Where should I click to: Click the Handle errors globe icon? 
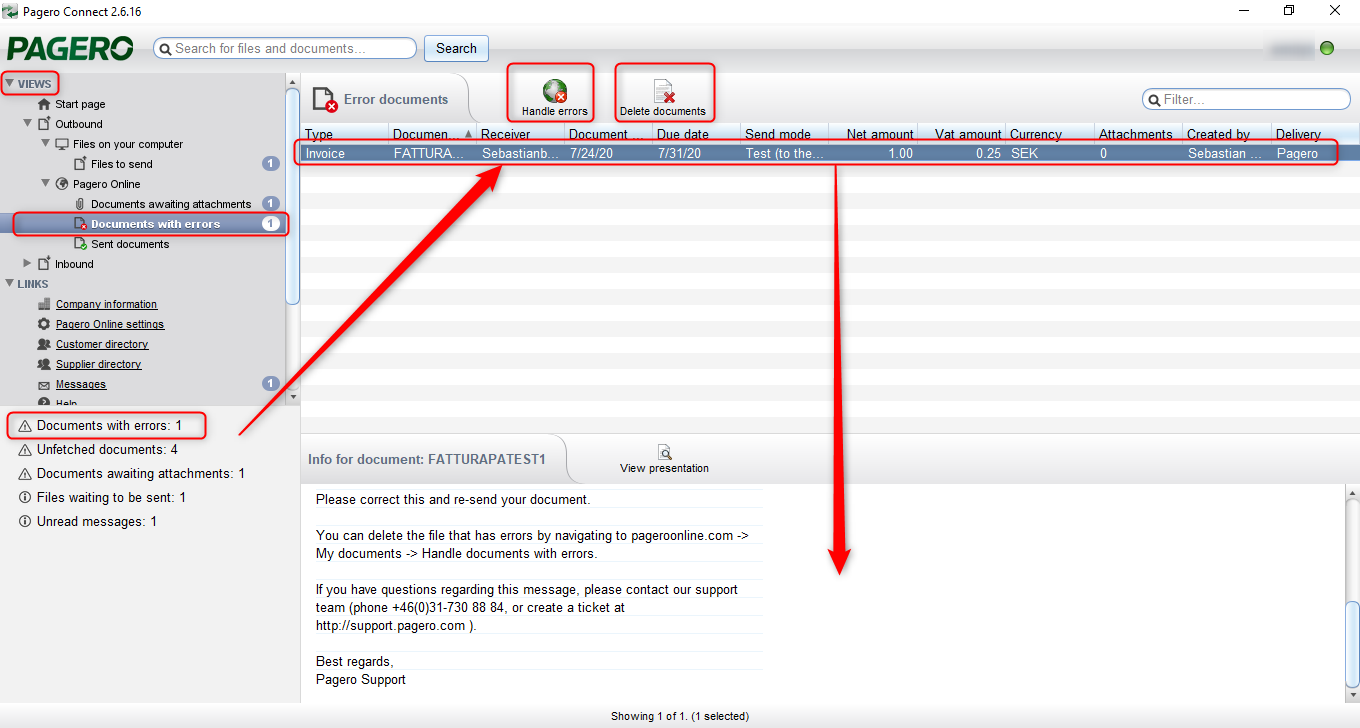click(x=554, y=91)
